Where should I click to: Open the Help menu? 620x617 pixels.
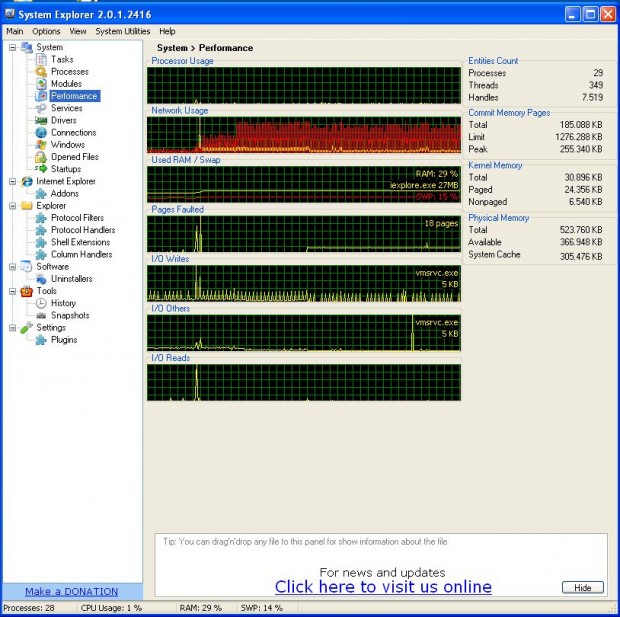[x=167, y=31]
